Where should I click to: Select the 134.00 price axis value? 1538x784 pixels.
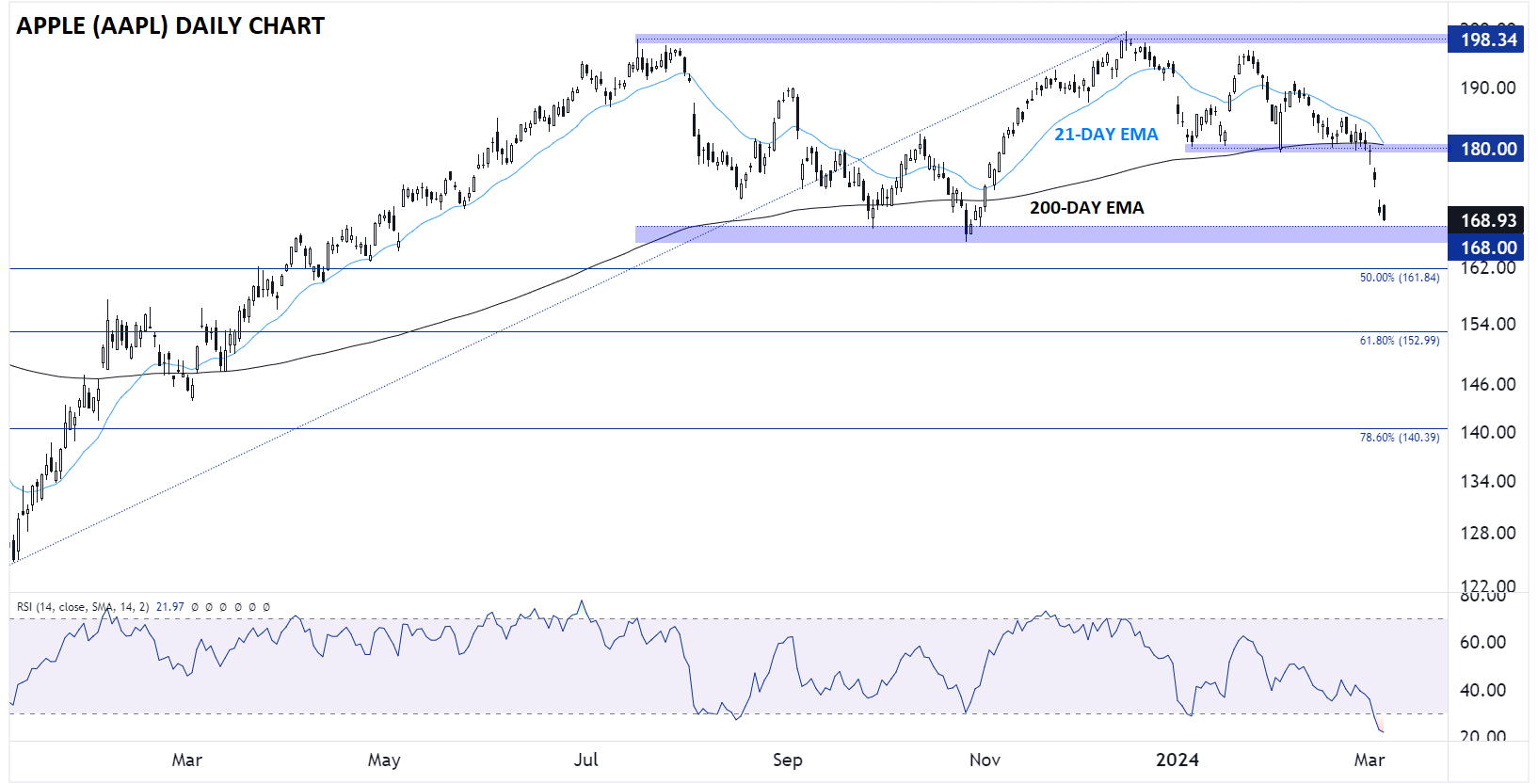click(1488, 481)
